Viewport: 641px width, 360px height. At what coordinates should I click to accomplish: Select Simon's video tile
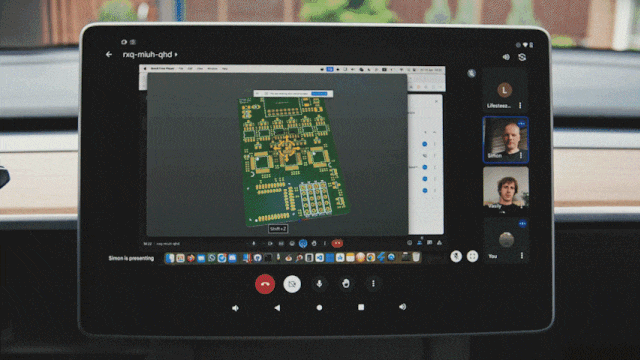pos(506,140)
